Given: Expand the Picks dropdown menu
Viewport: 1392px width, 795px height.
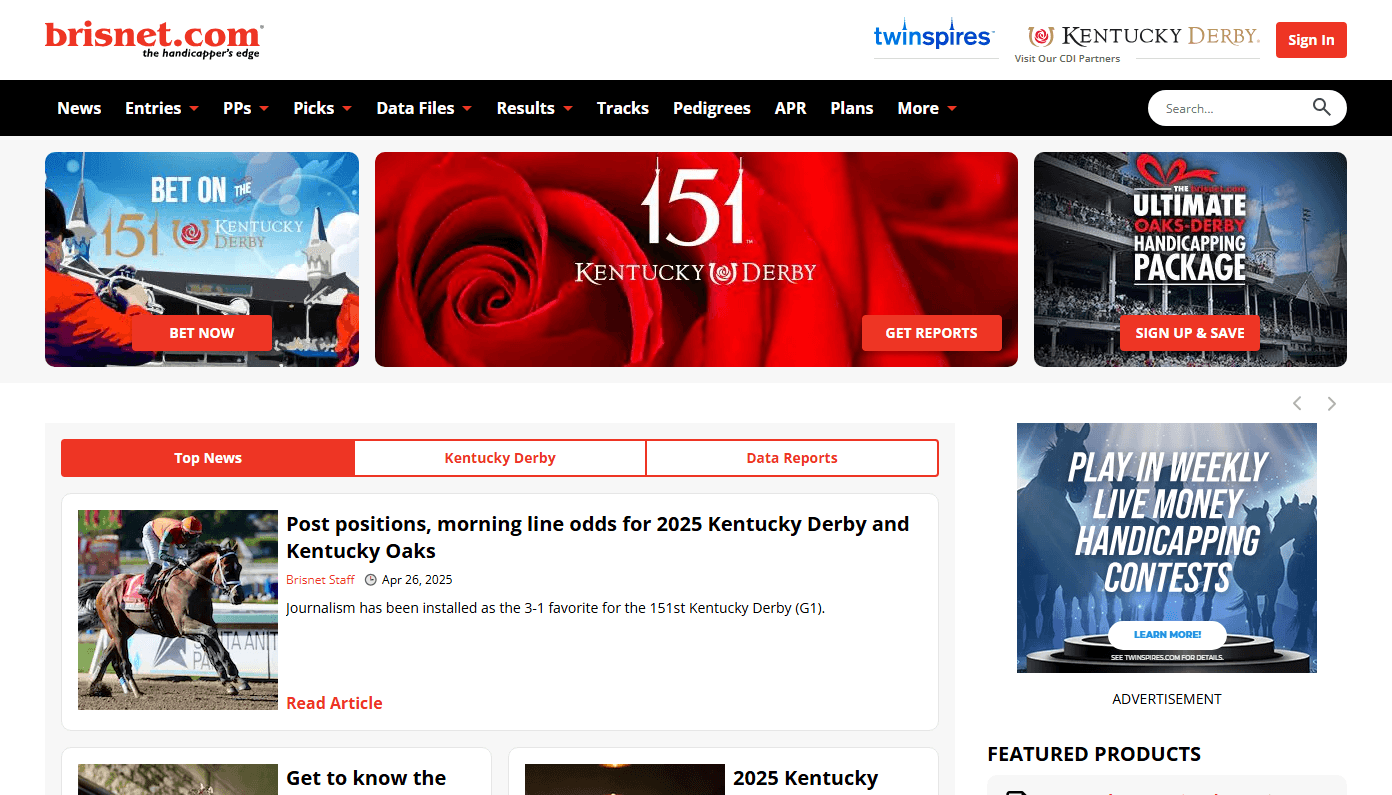Looking at the screenshot, I should click(x=322, y=108).
